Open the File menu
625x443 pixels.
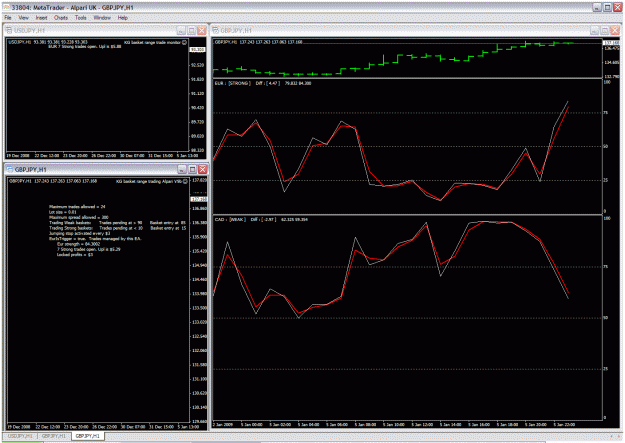[x=8, y=18]
